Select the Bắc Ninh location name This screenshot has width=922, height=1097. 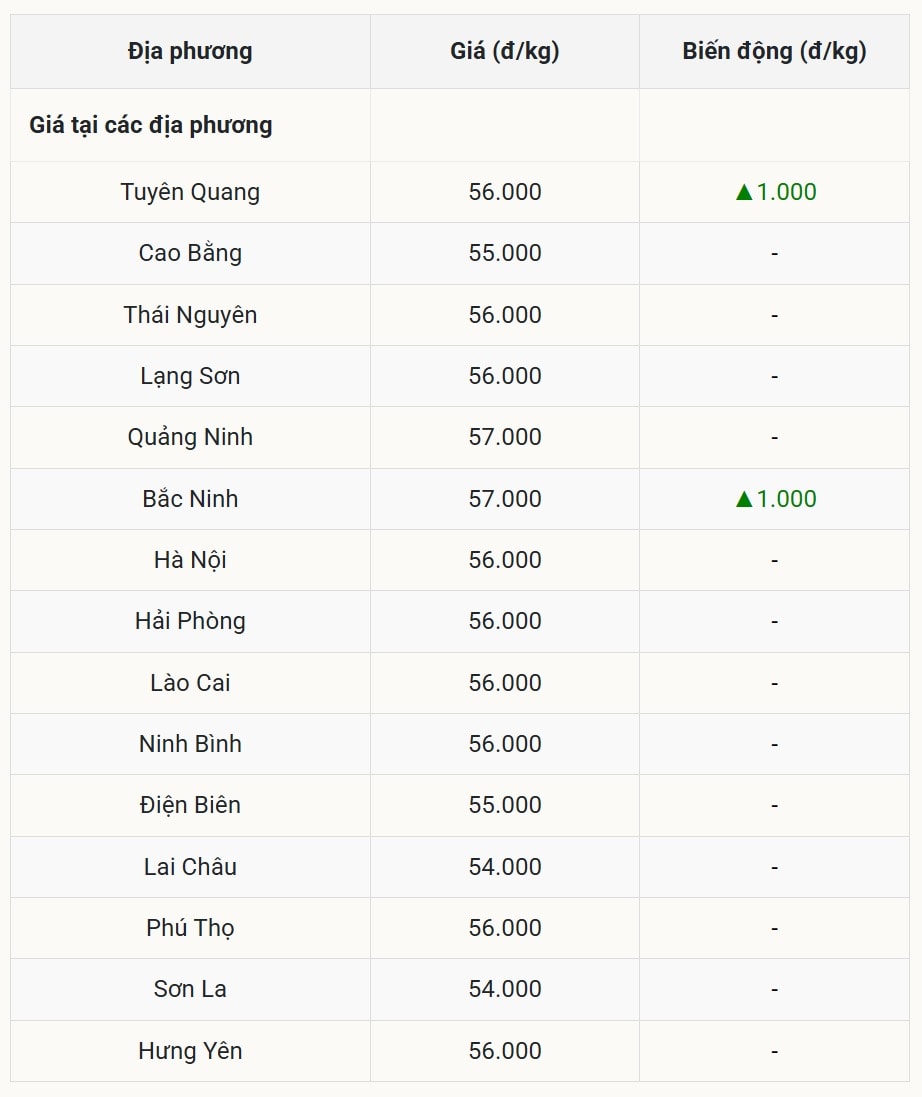point(190,499)
